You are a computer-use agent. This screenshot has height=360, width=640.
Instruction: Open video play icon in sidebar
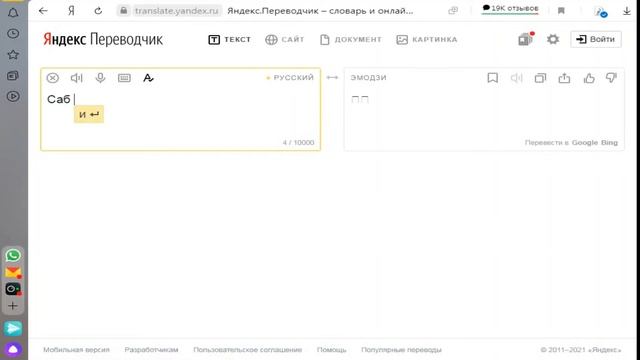[x=13, y=96]
